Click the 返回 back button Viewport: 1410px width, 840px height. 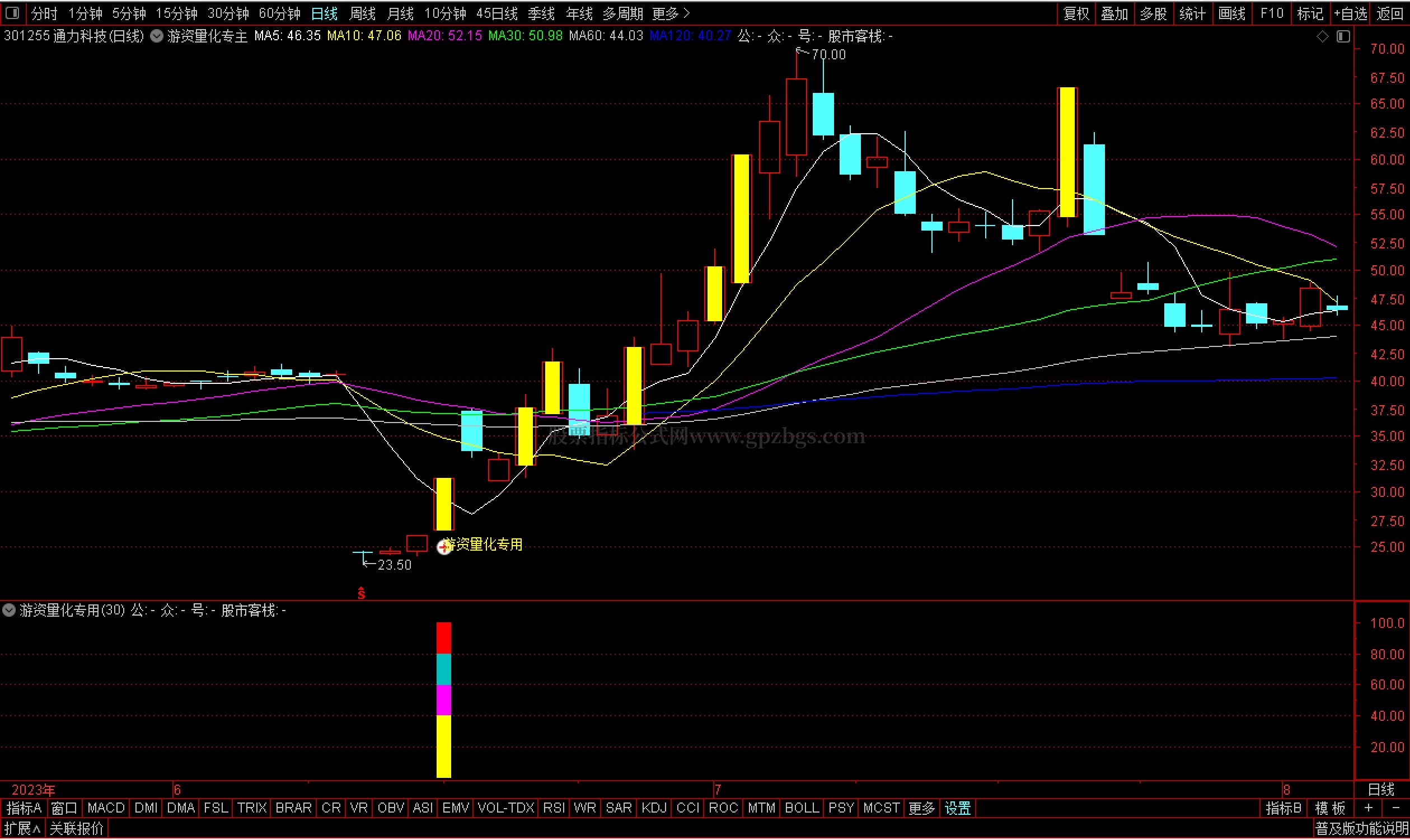coord(1390,13)
